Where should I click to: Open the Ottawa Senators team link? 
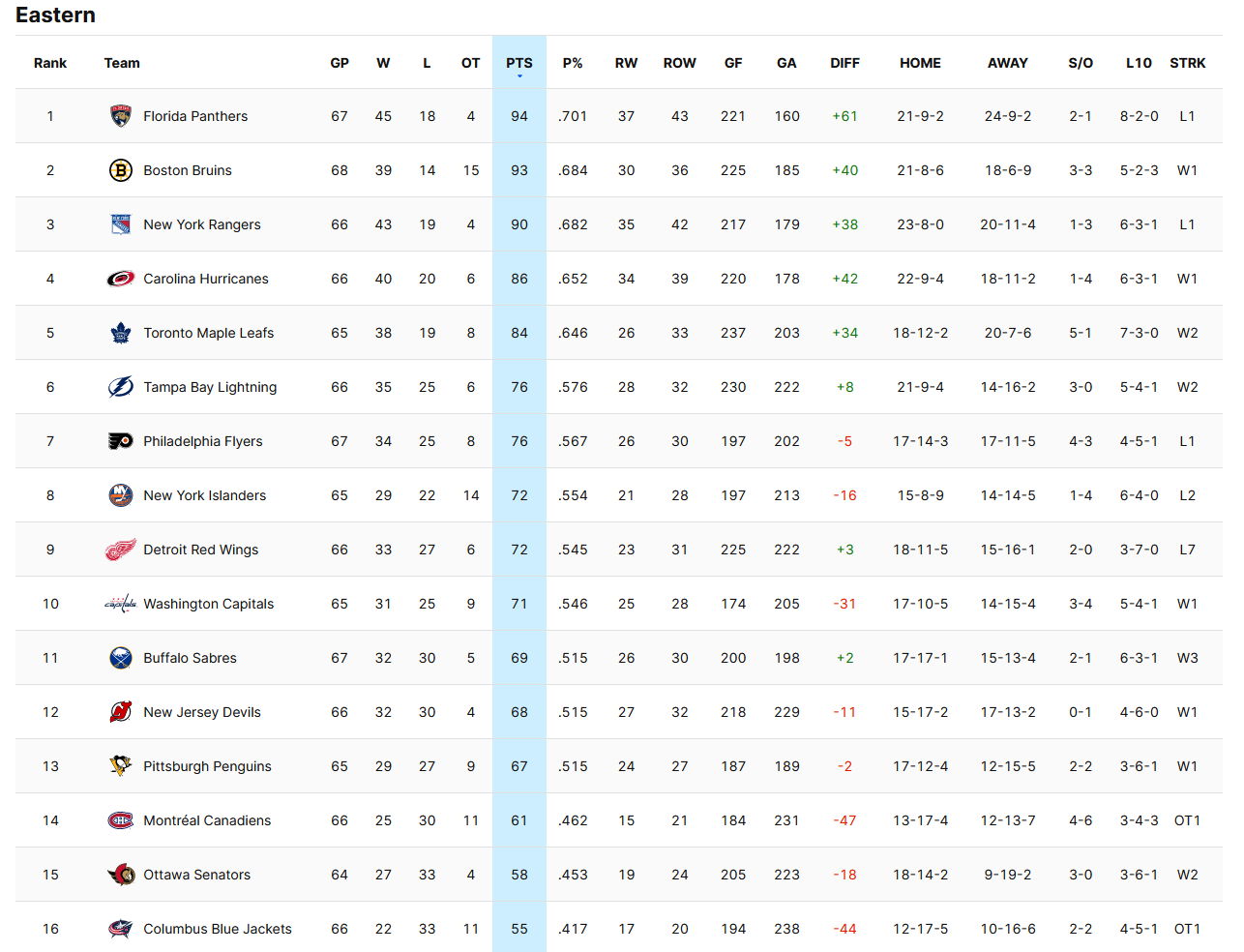[x=197, y=875]
